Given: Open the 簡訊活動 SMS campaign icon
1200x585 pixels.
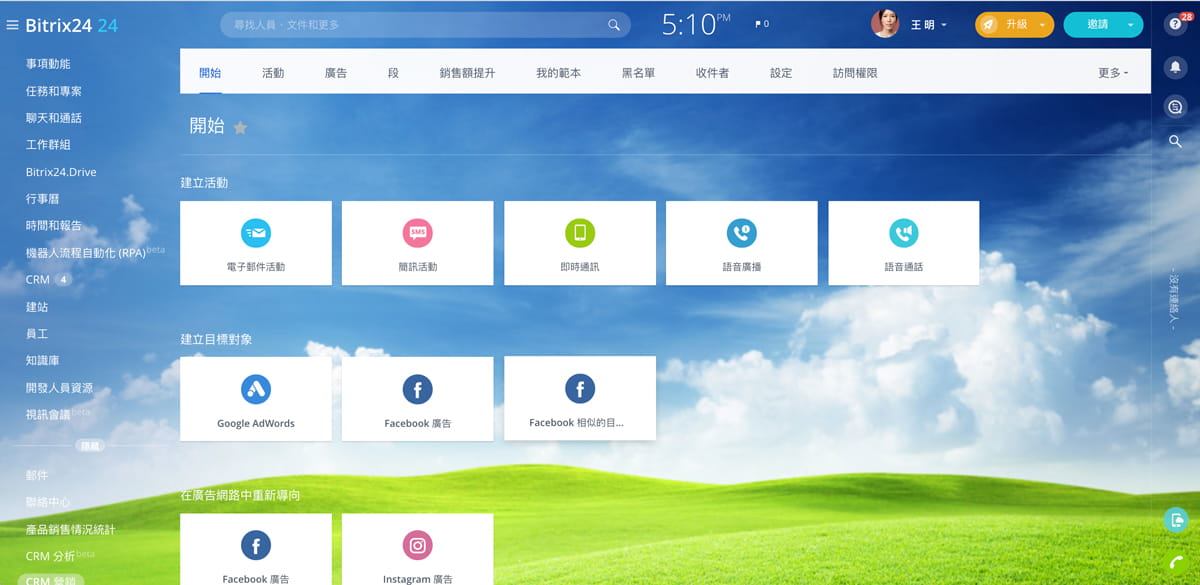Looking at the screenshot, I should [417, 233].
